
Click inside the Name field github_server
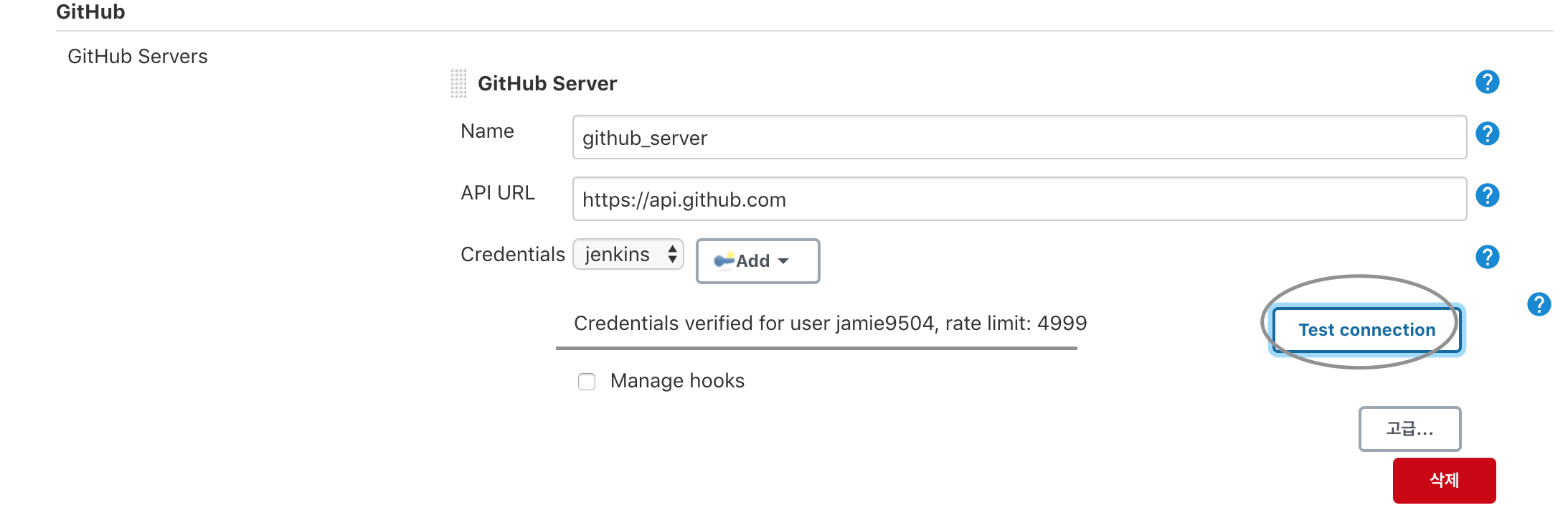point(1019,137)
